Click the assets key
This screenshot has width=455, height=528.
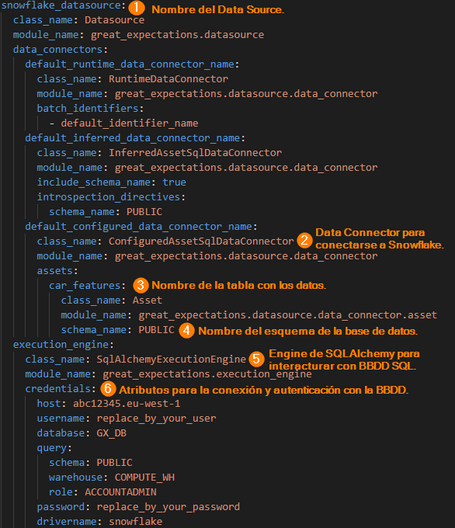[55, 271]
